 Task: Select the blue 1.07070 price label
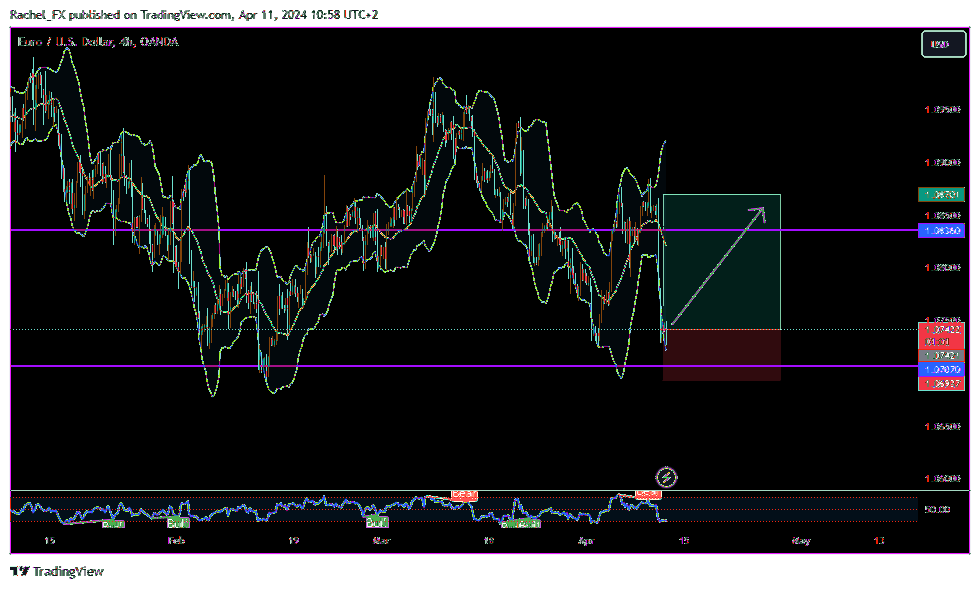pyautogui.click(x=941, y=370)
